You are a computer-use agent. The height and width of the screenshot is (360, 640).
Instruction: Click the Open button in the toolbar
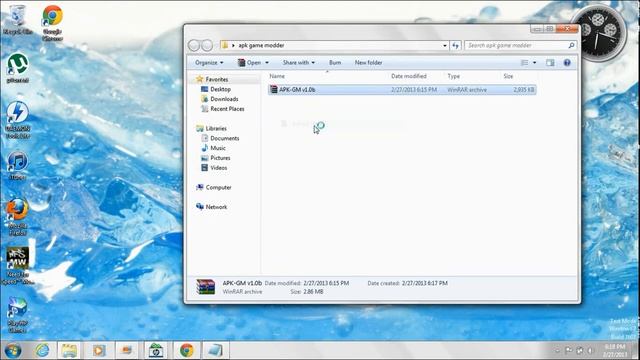click(x=249, y=62)
